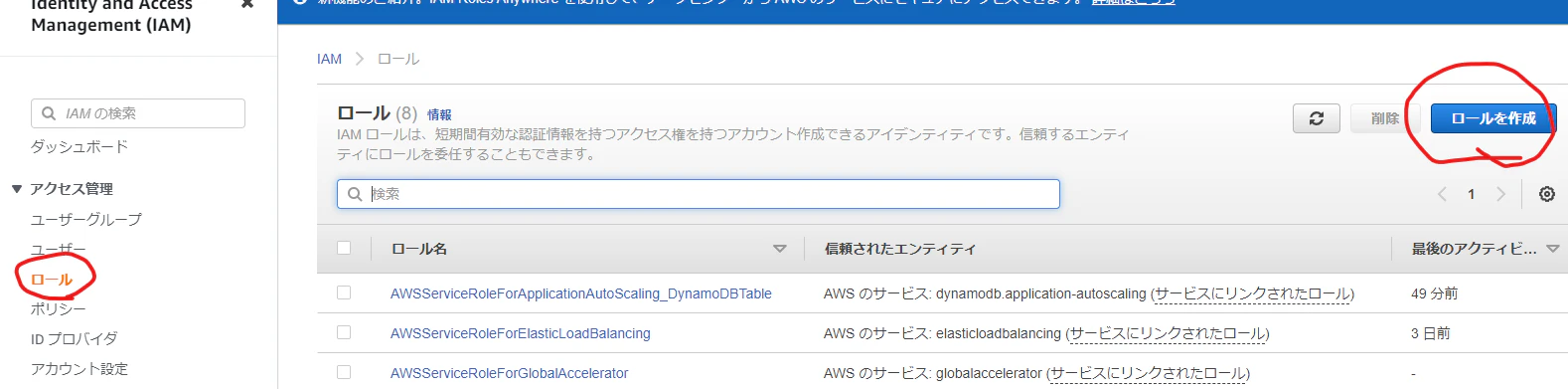Click the ロール名 column header label
Screen dimensions: 1568x389
pos(419,249)
